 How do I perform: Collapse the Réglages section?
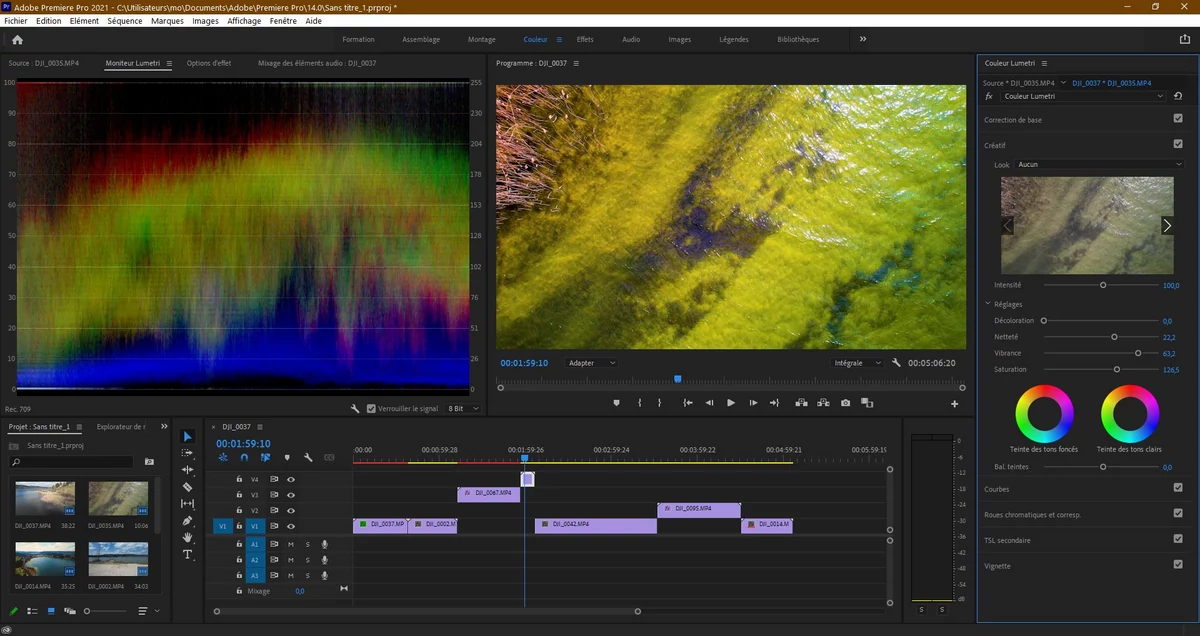pyautogui.click(x=988, y=304)
